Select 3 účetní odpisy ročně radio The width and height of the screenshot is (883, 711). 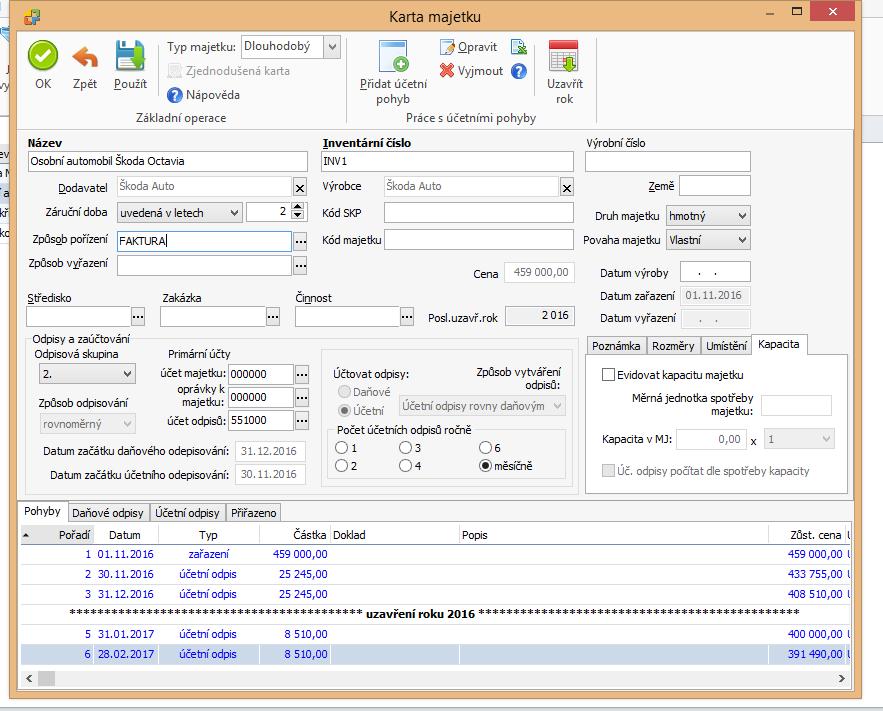click(405, 448)
